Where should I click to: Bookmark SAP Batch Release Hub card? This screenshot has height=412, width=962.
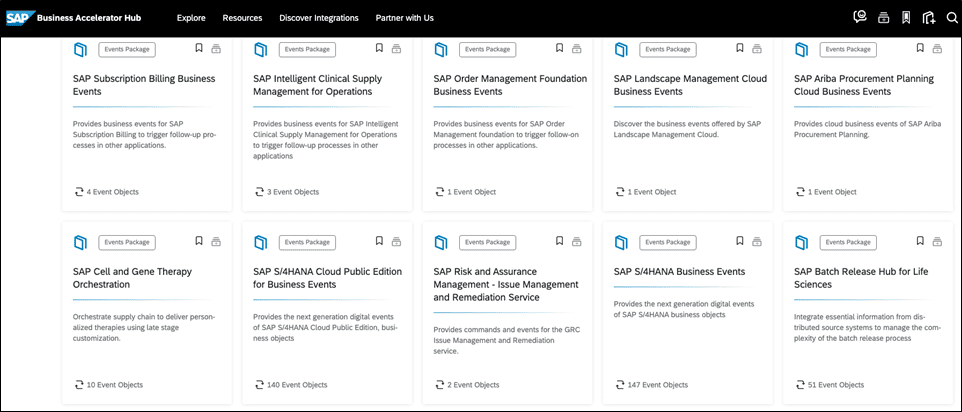pyautogui.click(x=920, y=241)
